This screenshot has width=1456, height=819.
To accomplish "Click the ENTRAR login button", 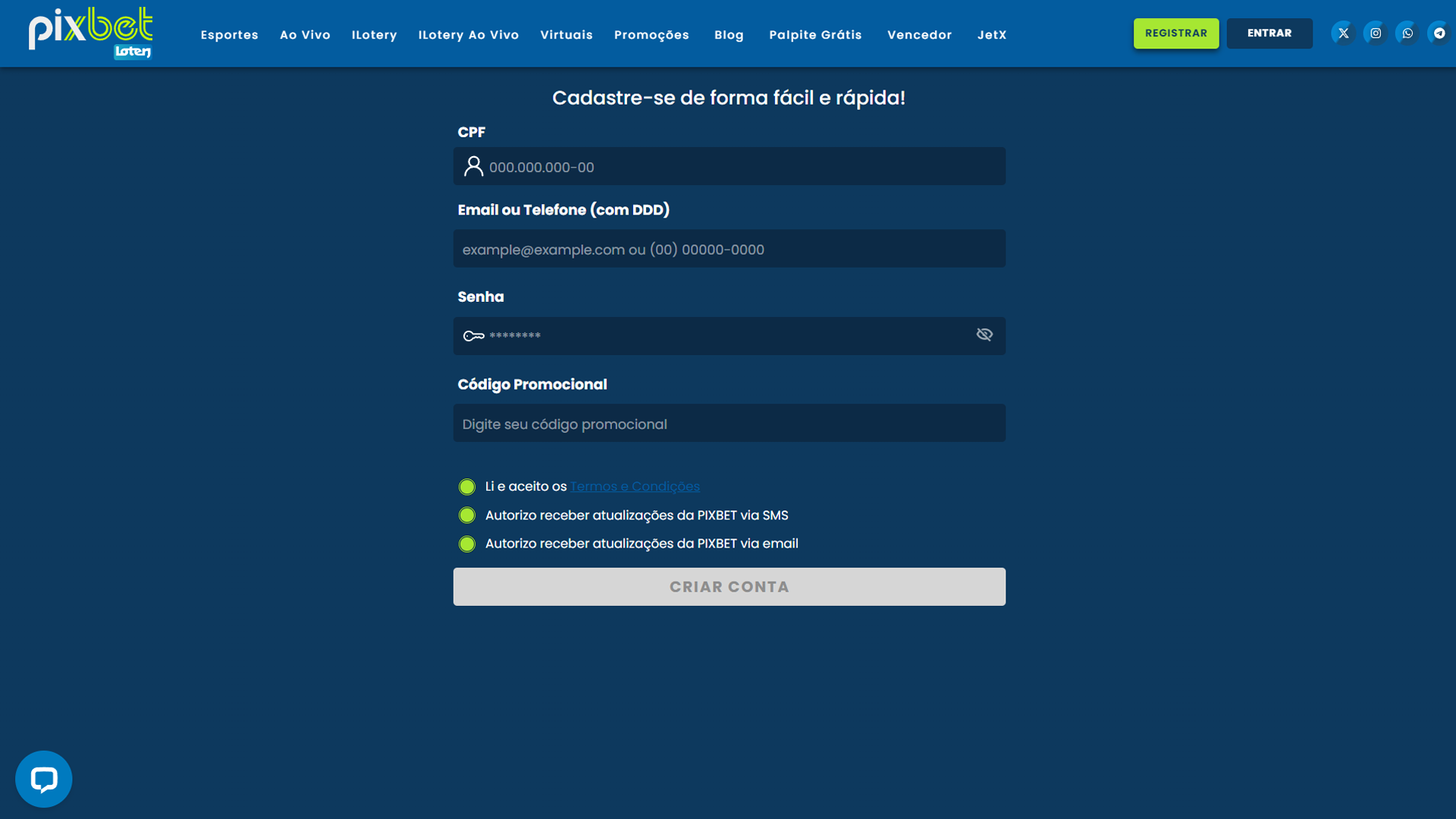I will [x=1269, y=33].
